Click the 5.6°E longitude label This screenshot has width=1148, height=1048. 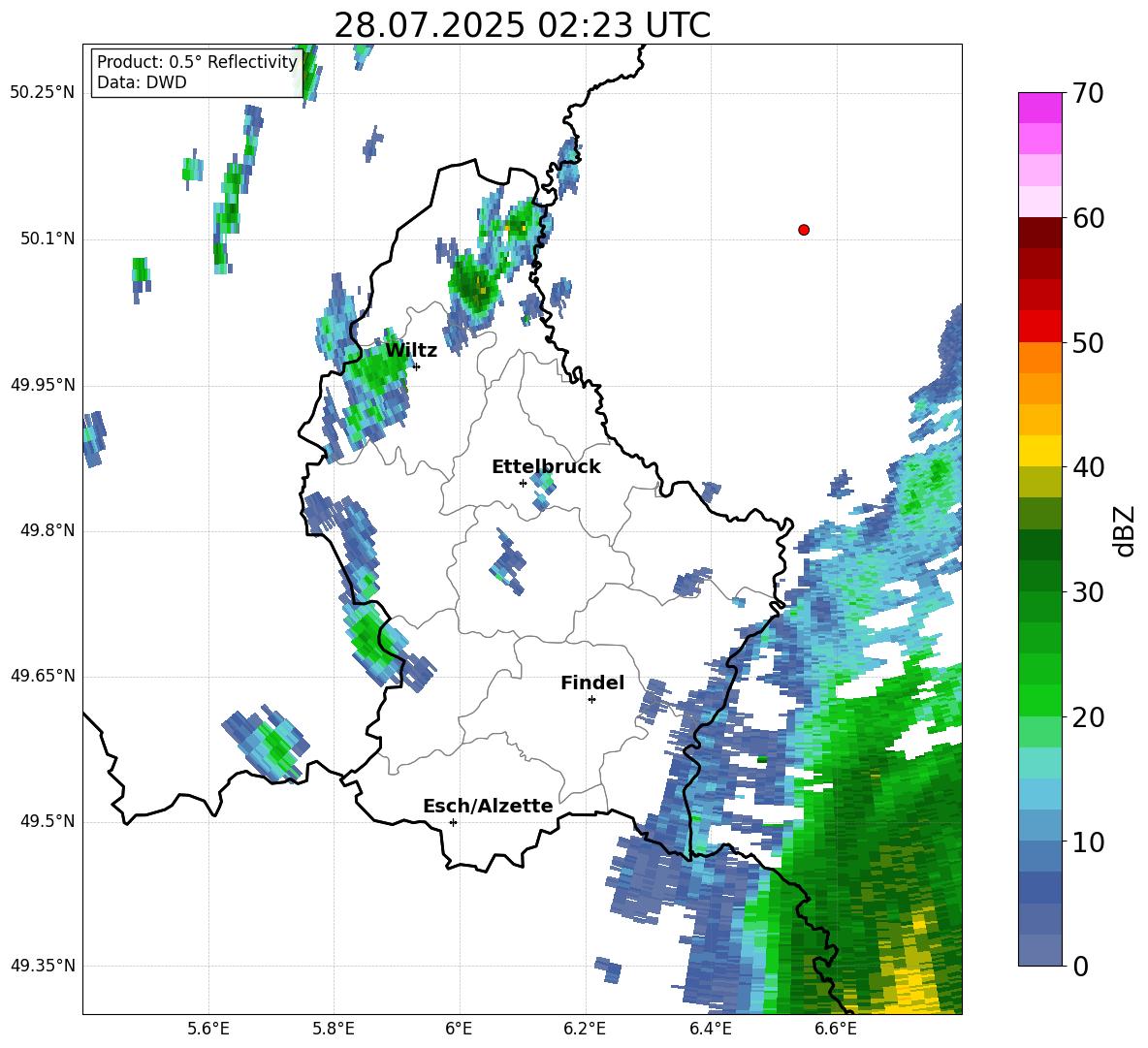point(208,1030)
